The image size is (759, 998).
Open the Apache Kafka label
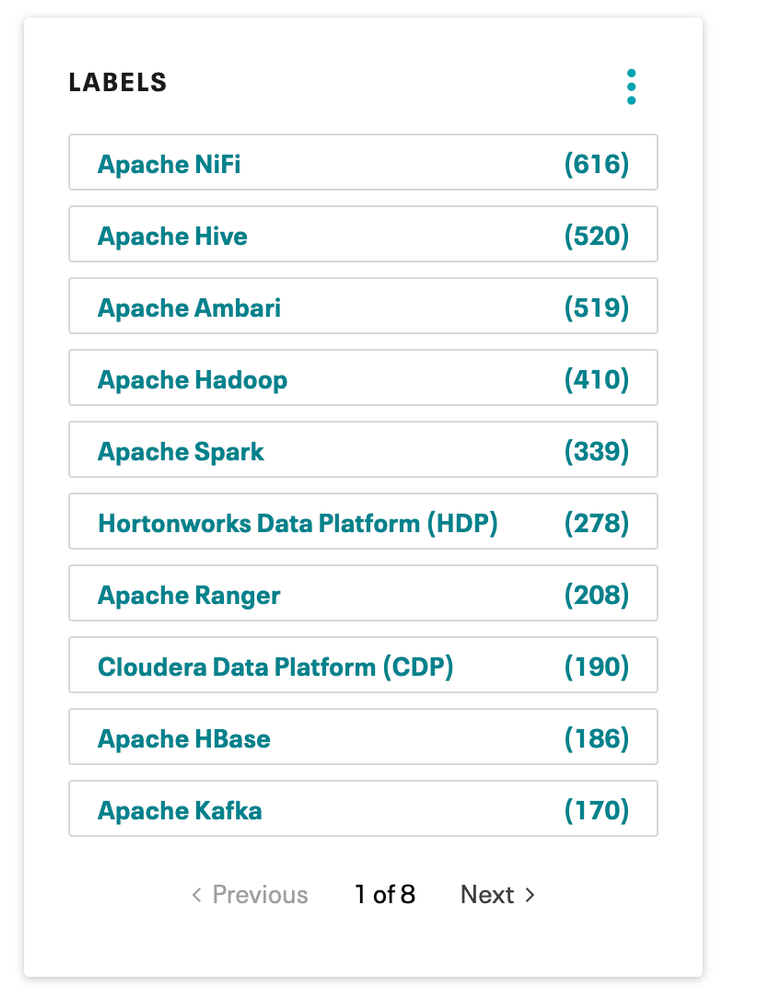pyautogui.click(x=180, y=810)
